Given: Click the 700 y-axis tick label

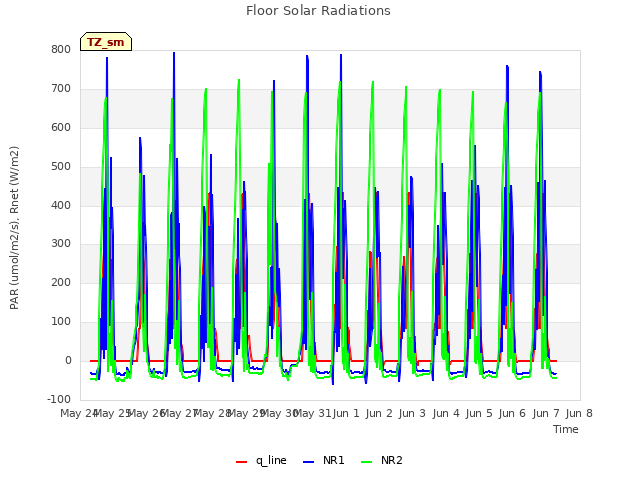Looking at the screenshot, I should tap(61, 89).
